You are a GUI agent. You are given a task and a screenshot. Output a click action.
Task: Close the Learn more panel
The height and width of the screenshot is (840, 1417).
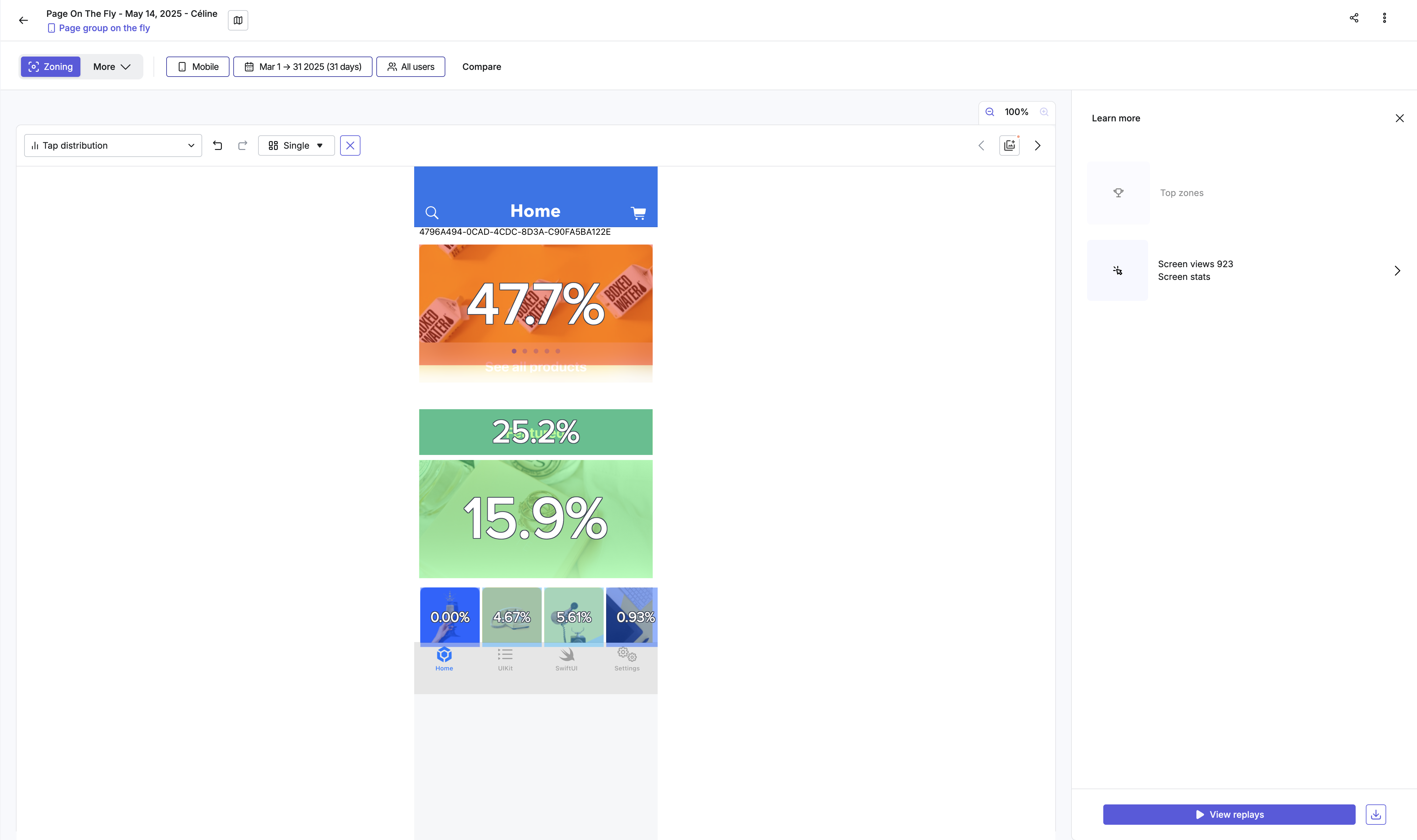tap(1400, 118)
